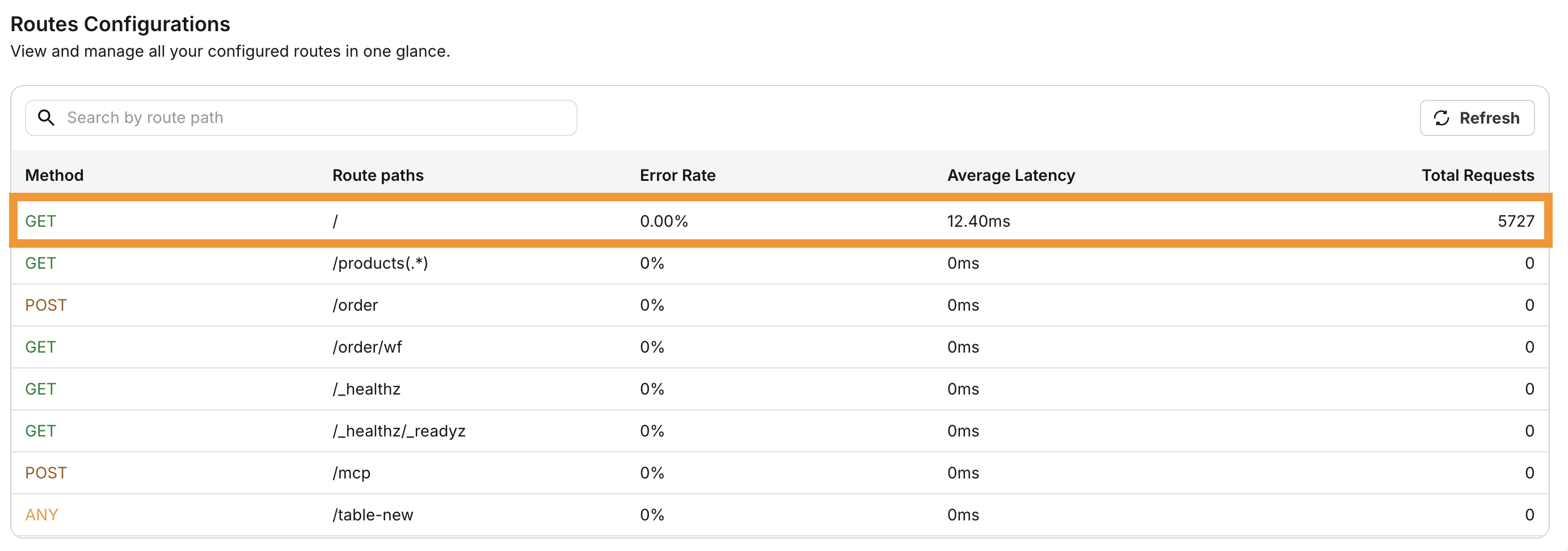1568x551 pixels.
Task: Select the root "/" route path
Action: click(335, 221)
